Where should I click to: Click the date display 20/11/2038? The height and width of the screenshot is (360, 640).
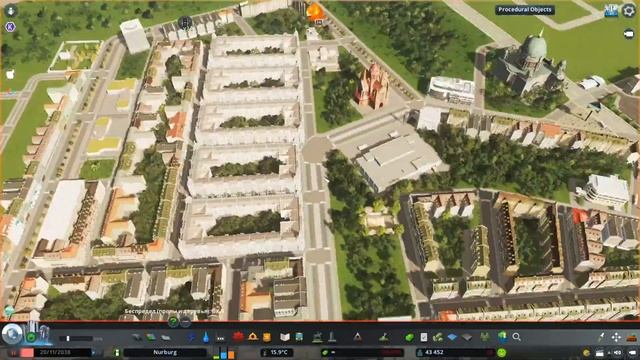pos(55,352)
